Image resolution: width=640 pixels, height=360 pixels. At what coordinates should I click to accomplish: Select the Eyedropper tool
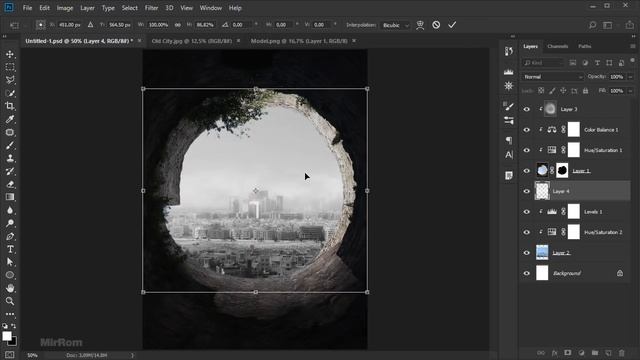pyautogui.click(x=10, y=119)
